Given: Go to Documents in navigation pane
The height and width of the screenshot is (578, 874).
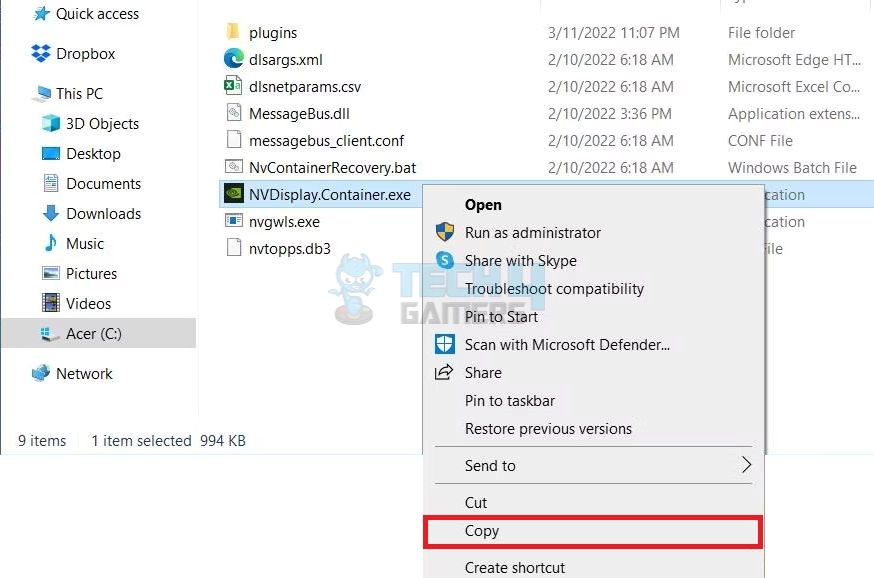Looking at the screenshot, I should pyautogui.click(x=104, y=183).
